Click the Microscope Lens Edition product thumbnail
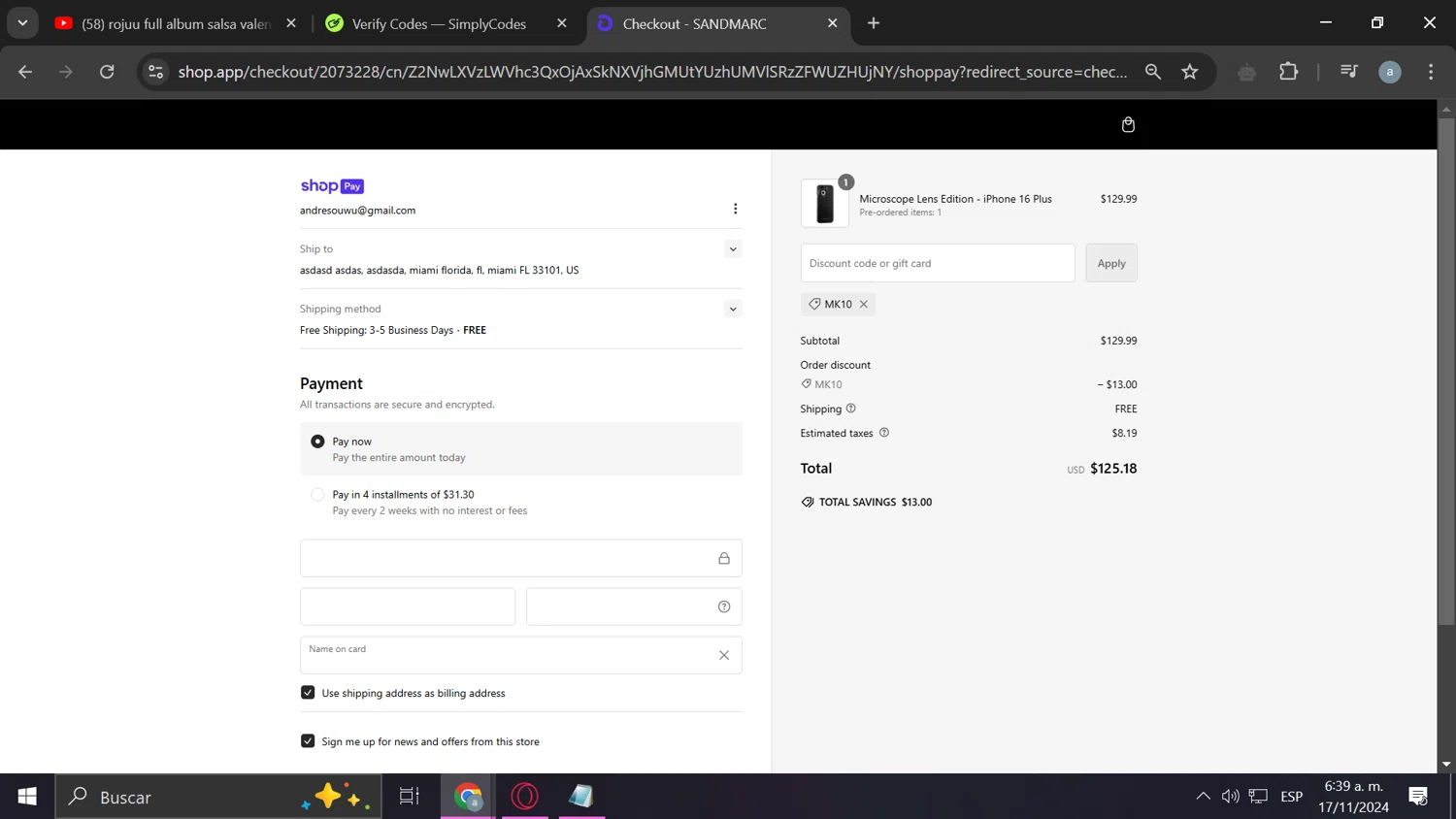 (825, 204)
